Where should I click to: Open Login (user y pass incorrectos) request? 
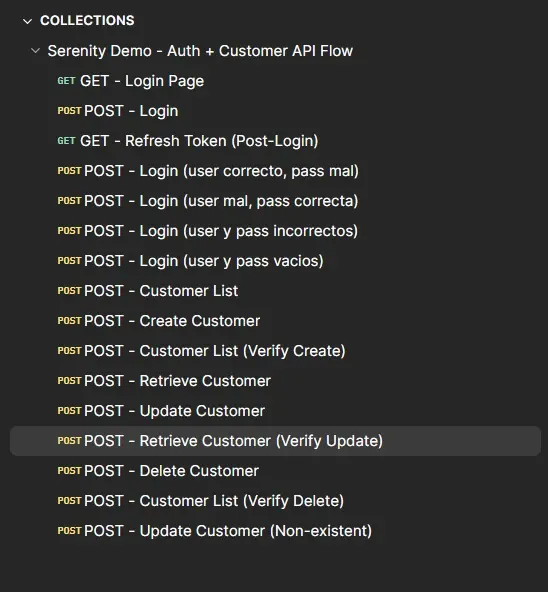click(x=221, y=231)
